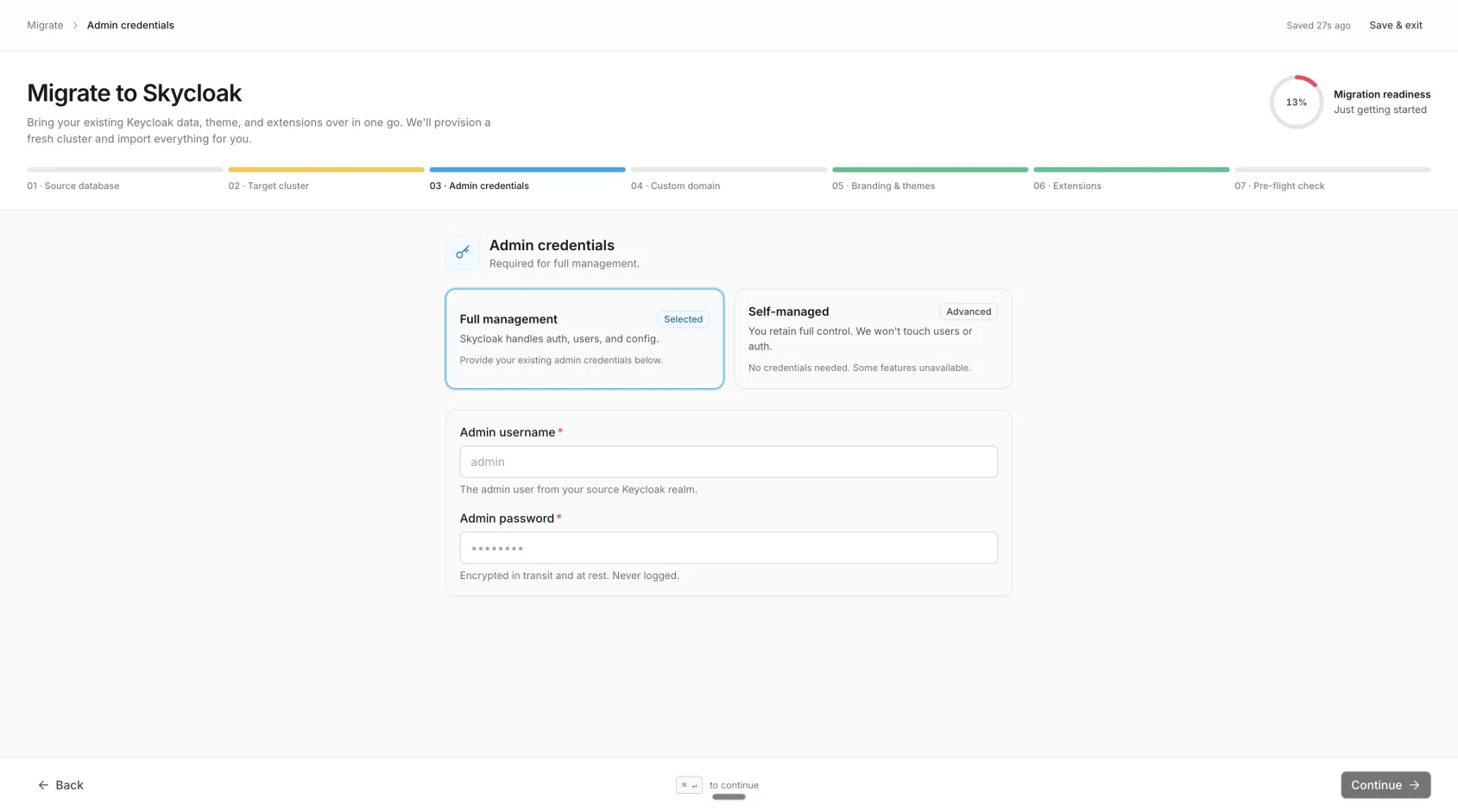Click Save & exit

pos(1395,26)
